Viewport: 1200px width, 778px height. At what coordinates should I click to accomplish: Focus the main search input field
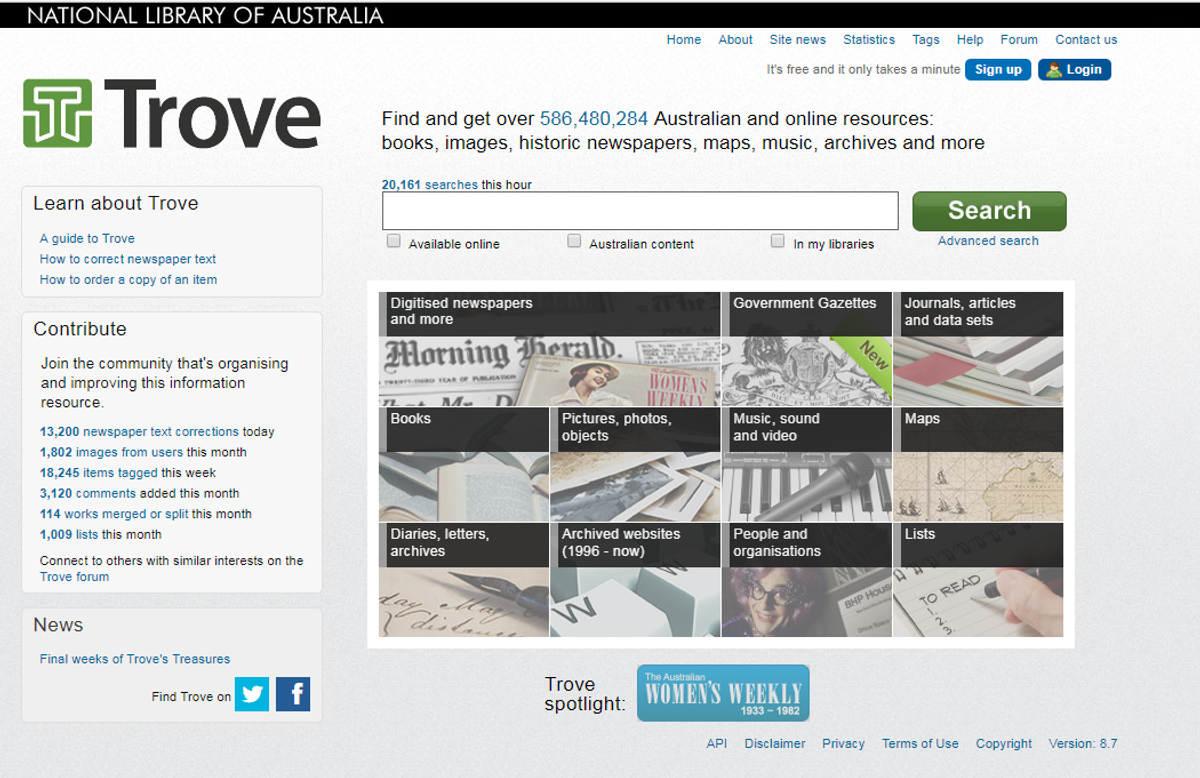point(640,211)
